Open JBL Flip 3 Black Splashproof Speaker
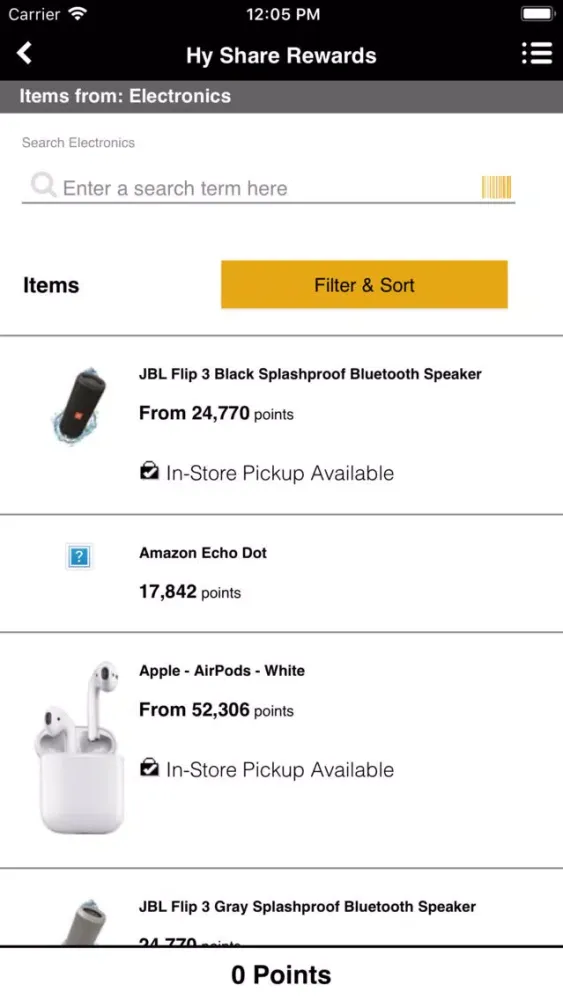 click(x=281, y=425)
